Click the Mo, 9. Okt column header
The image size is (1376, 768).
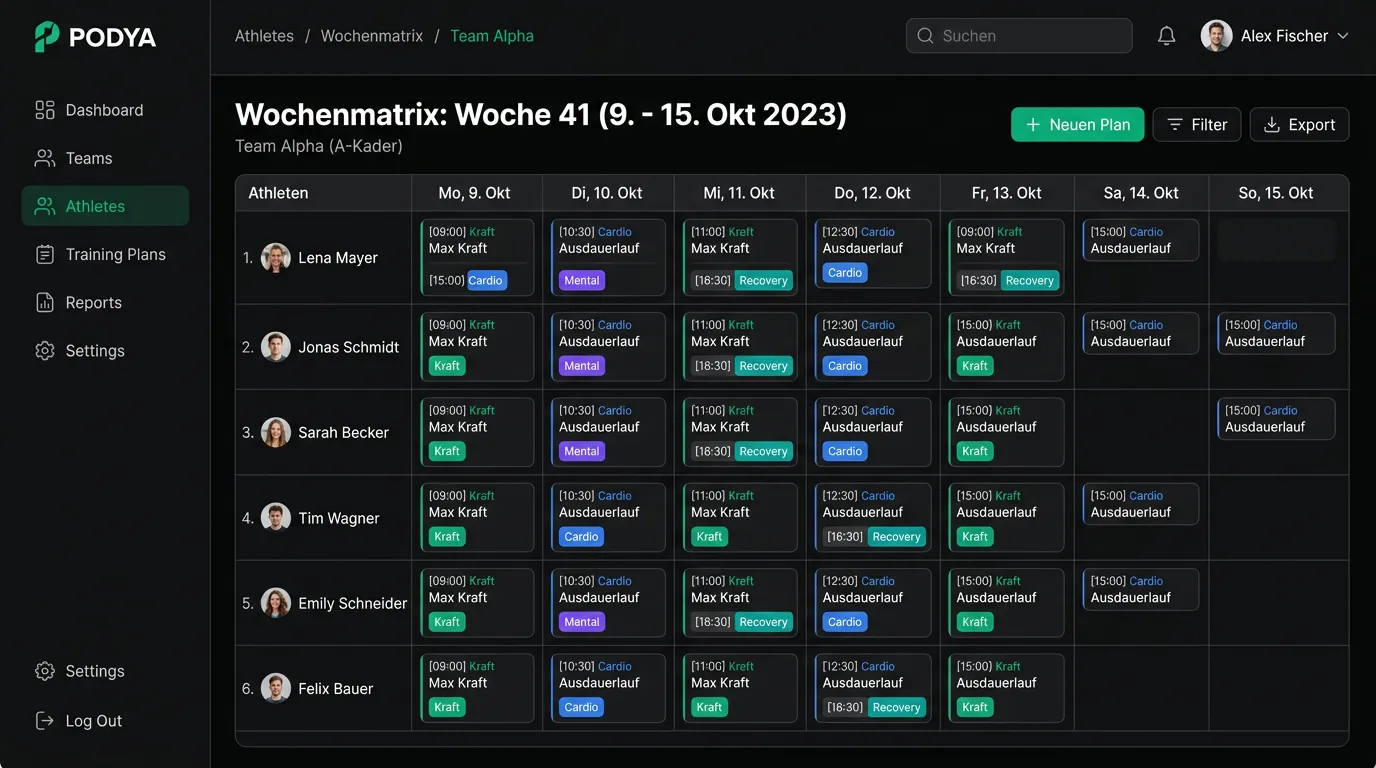coord(475,193)
